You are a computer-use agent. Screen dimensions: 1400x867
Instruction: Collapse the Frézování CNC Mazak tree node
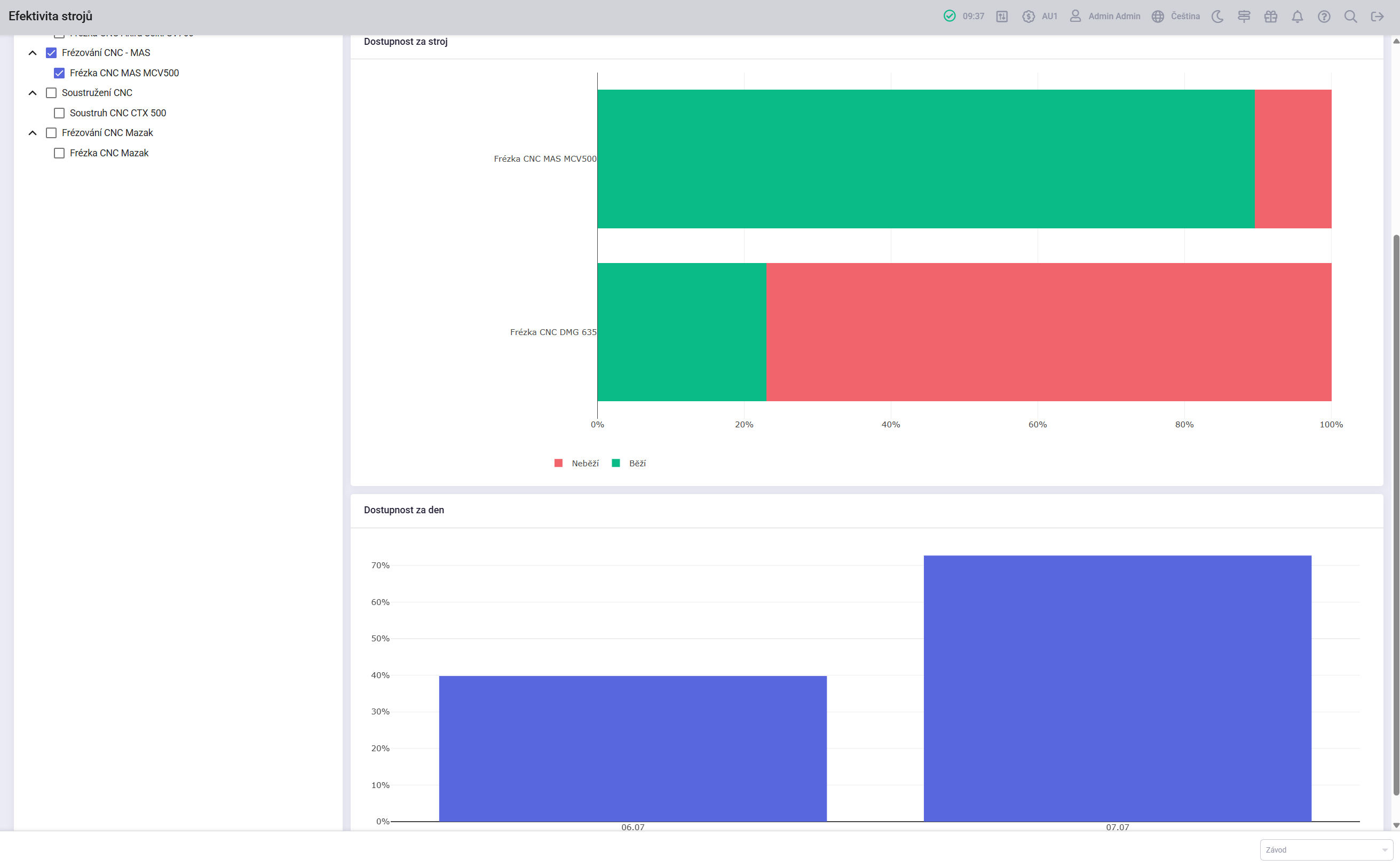click(x=33, y=133)
